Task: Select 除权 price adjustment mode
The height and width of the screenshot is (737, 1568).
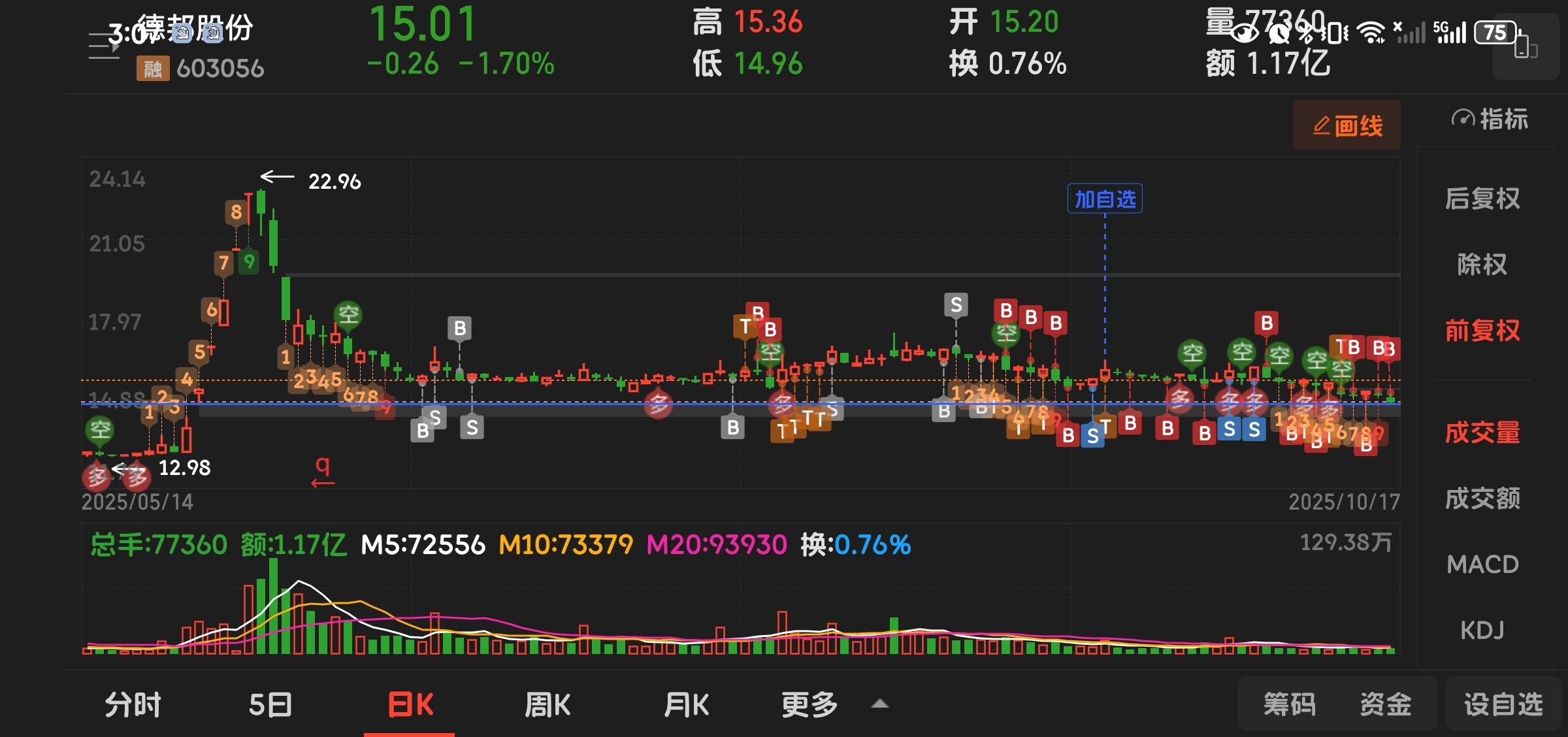Action: pos(1482,265)
